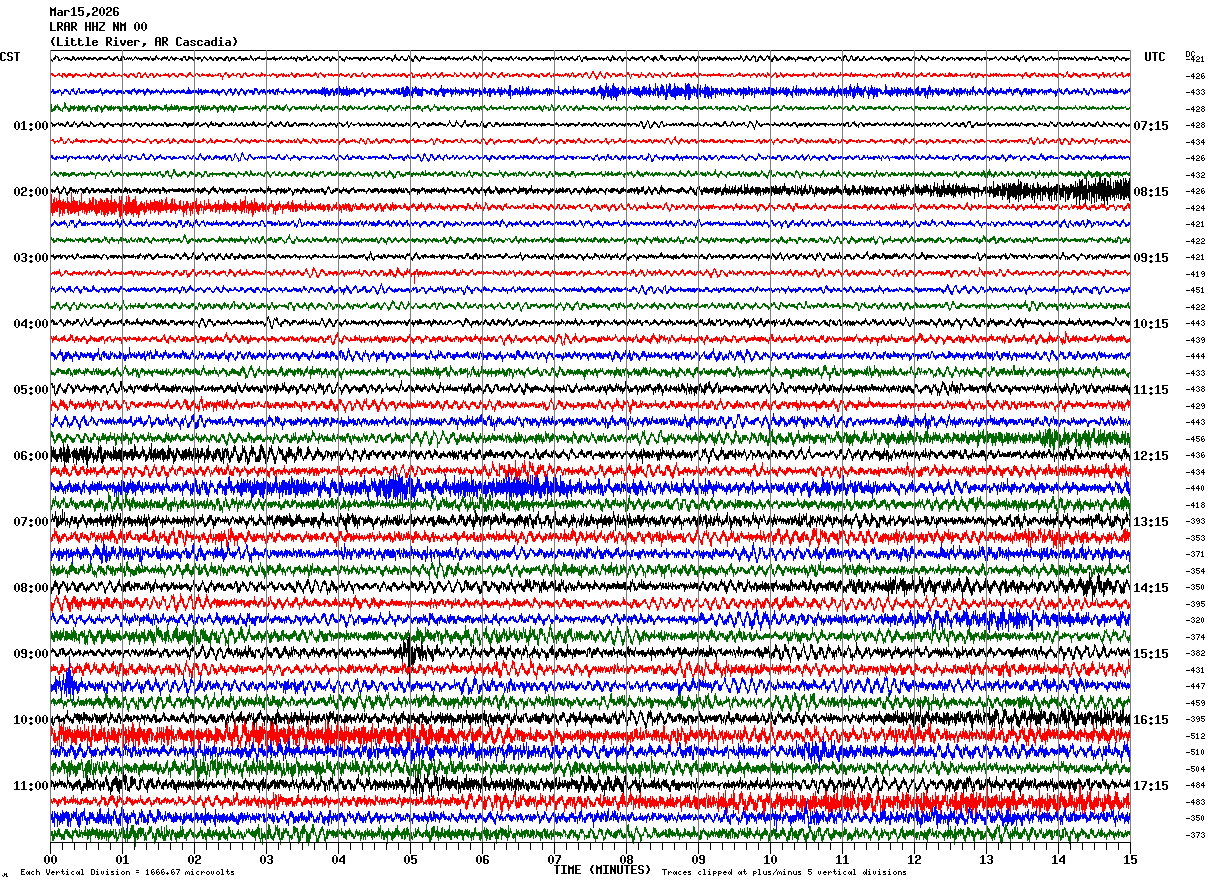Click the 05 minute axis tick label
Image resolution: width=1210 pixels, height=886 pixels.
tap(411, 859)
